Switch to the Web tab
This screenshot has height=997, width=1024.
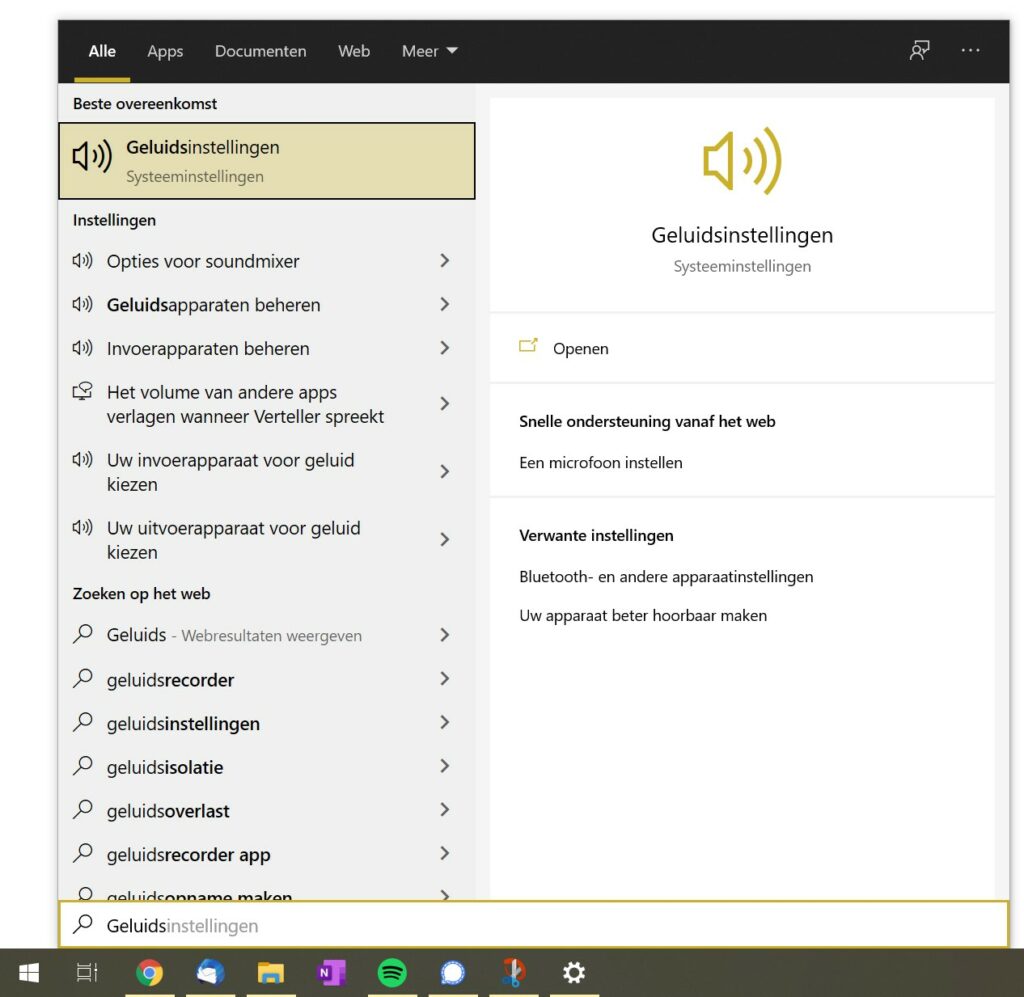pyautogui.click(x=354, y=51)
